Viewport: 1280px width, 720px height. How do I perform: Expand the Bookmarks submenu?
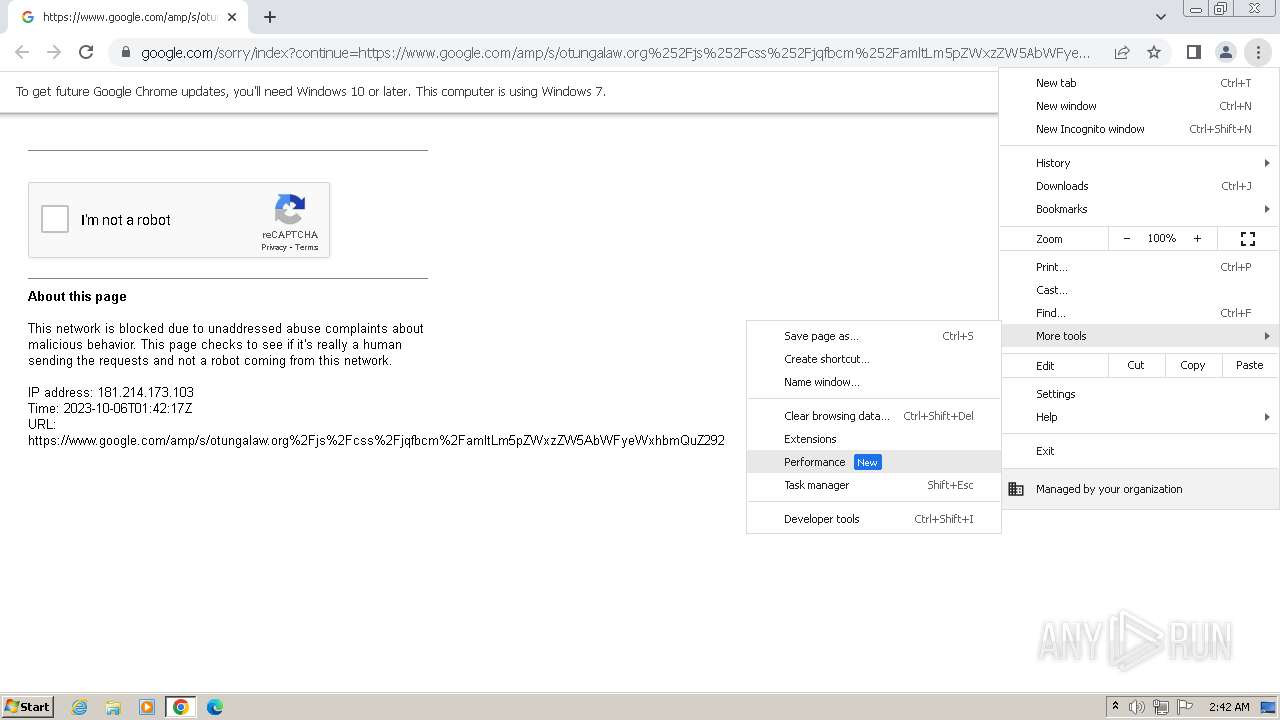click(1139, 209)
